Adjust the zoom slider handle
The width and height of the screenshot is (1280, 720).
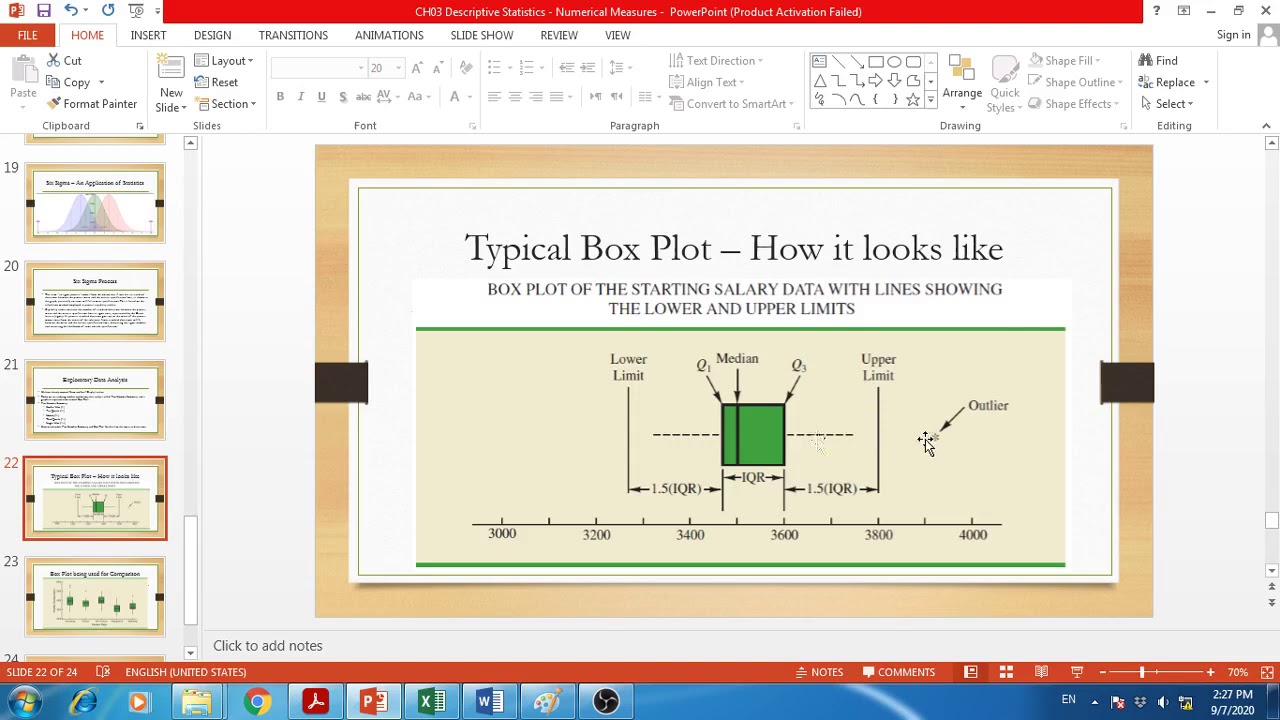1142,672
